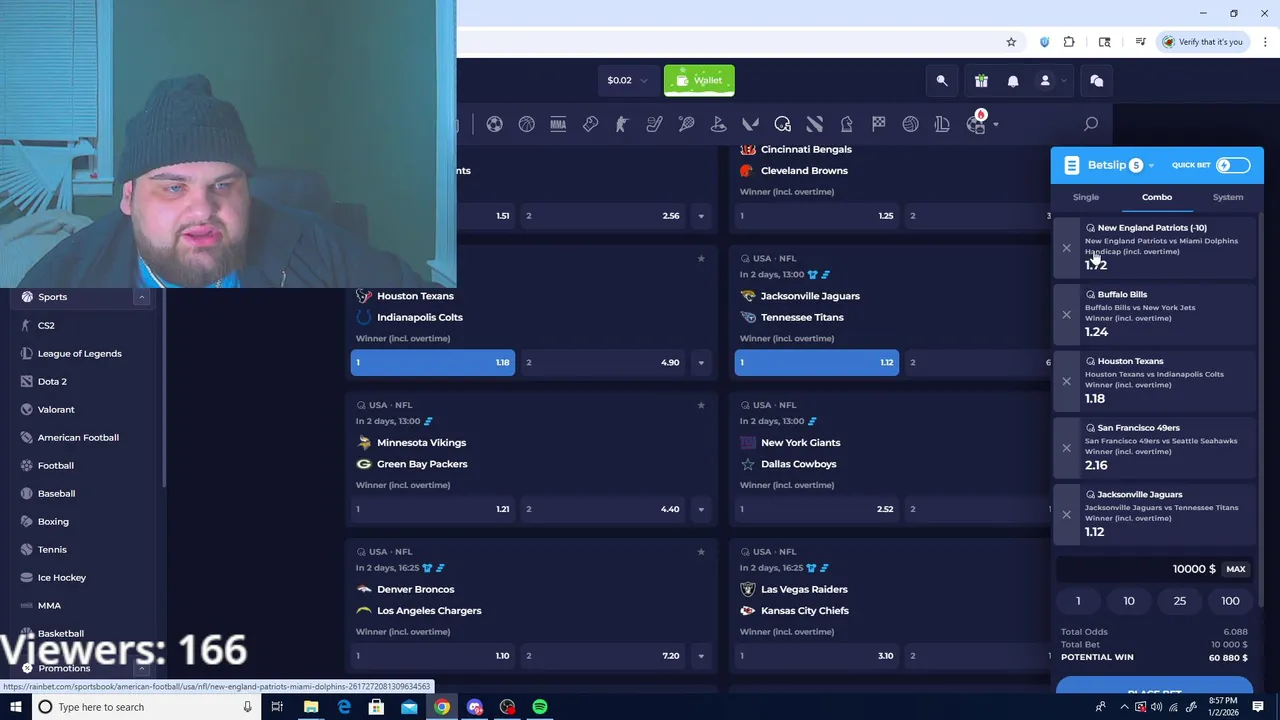Select Los Angeles Chargers 7.20 odds
This screenshot has width=1280, height=720.
click(603, 656)
